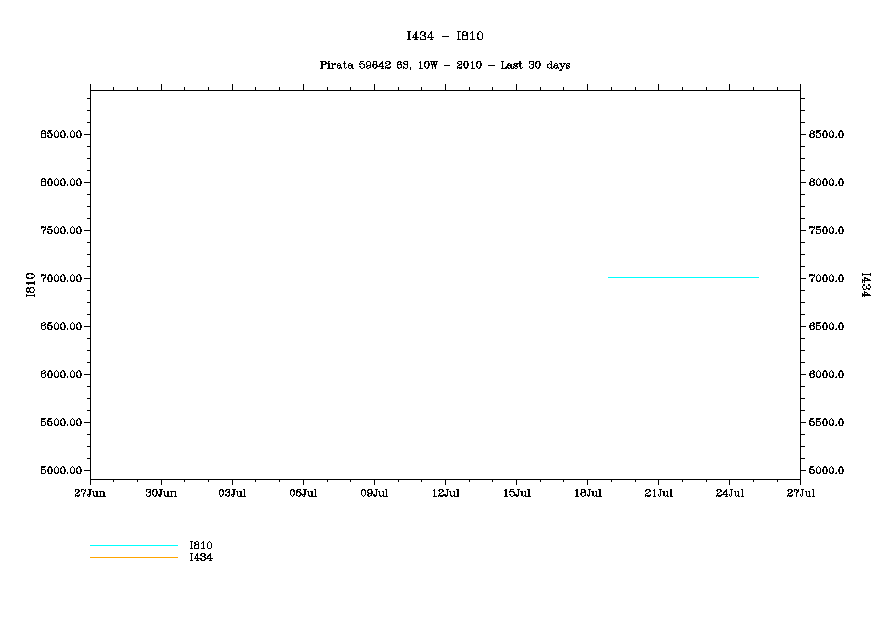
Task: Select the I810 legend text entry
Action: [200, 546]
